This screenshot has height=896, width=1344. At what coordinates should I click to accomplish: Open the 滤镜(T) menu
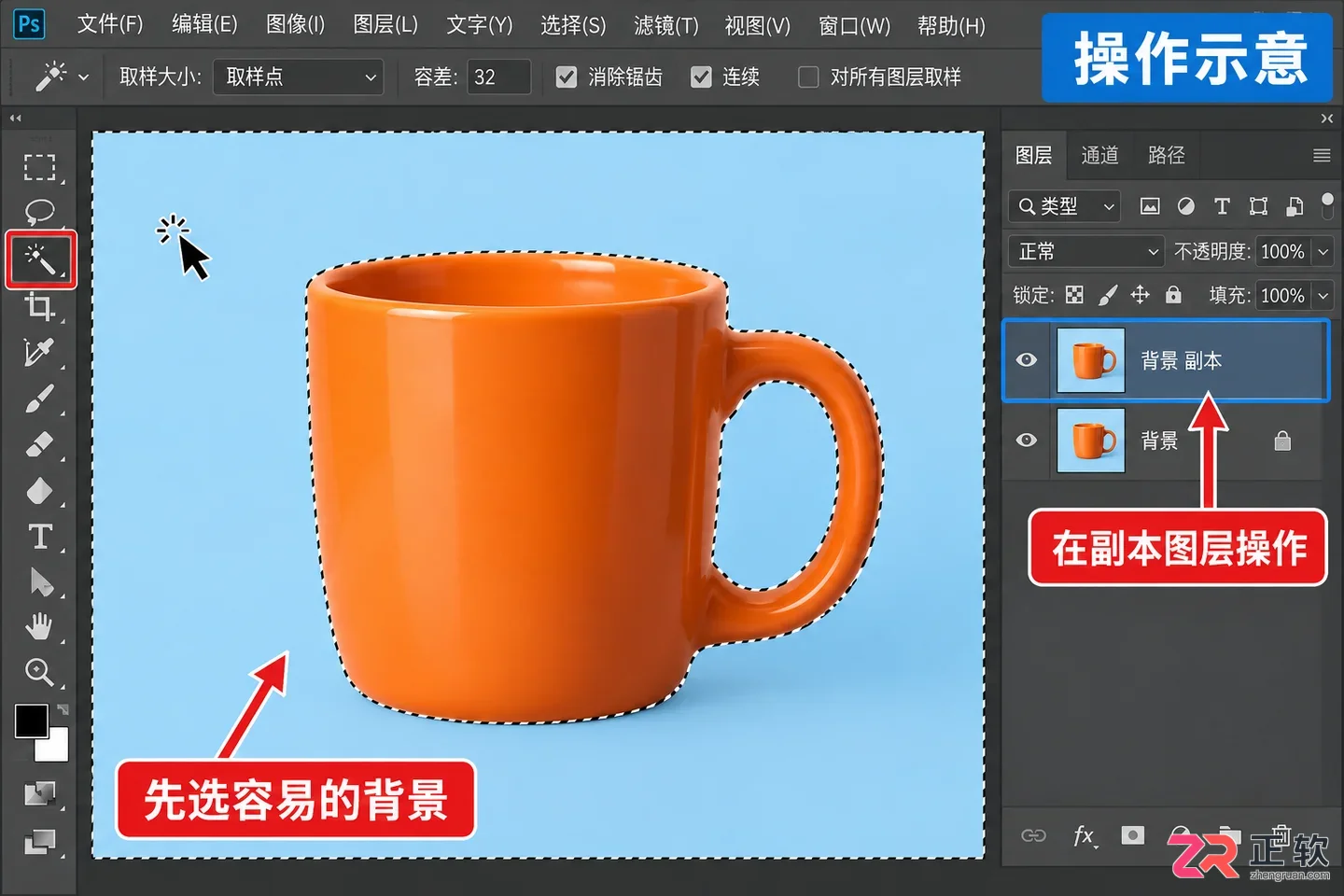(666, 24)
